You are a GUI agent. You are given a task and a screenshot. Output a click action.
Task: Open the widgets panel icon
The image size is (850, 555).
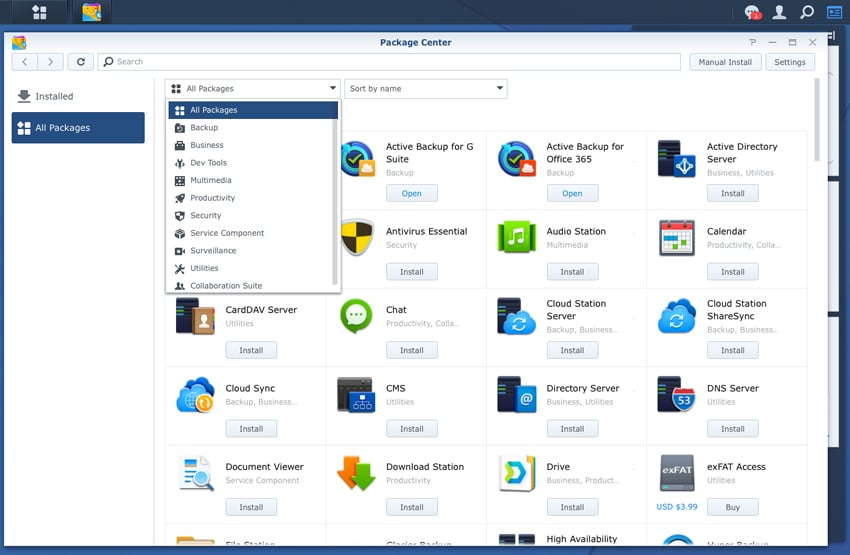[x=834, y=12]
